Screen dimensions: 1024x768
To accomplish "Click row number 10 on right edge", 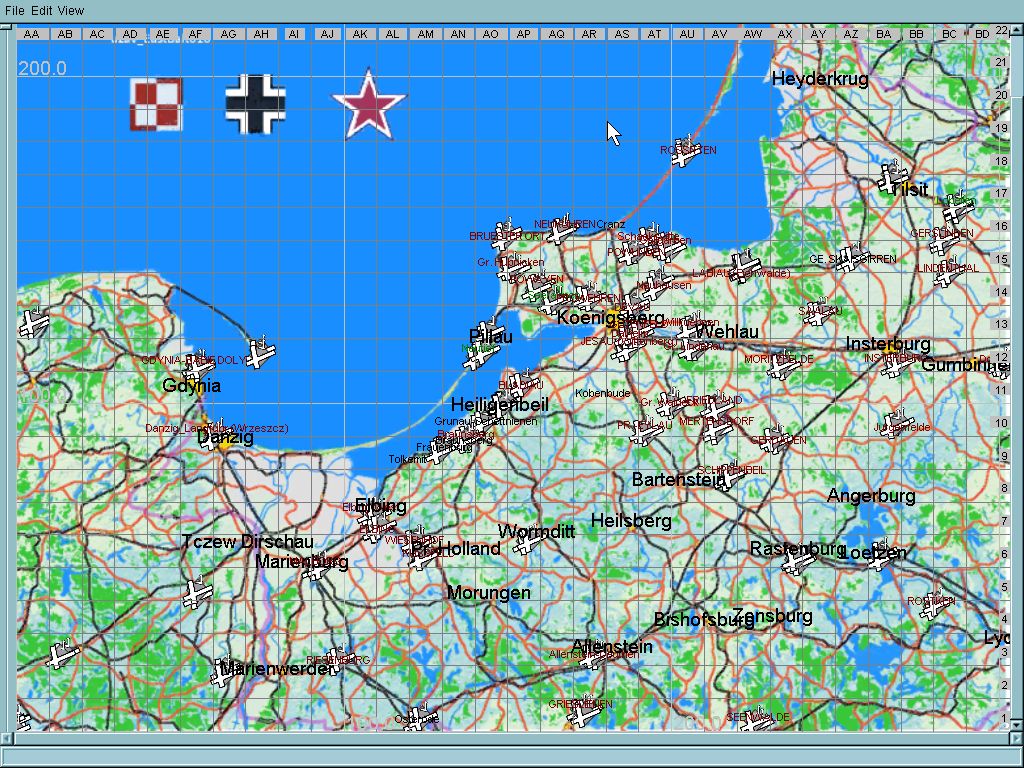I will click(x=1001, y=423).
